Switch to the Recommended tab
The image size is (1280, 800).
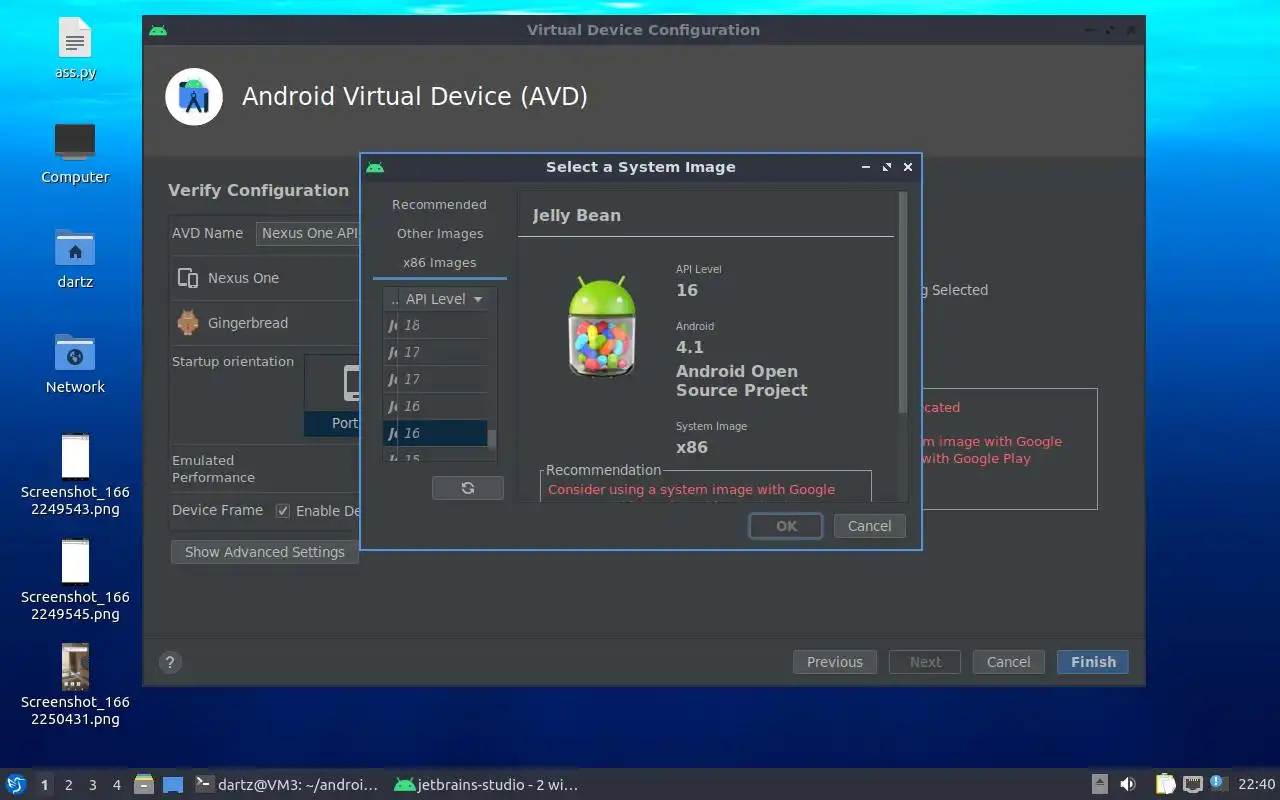[x=439, y=204]
